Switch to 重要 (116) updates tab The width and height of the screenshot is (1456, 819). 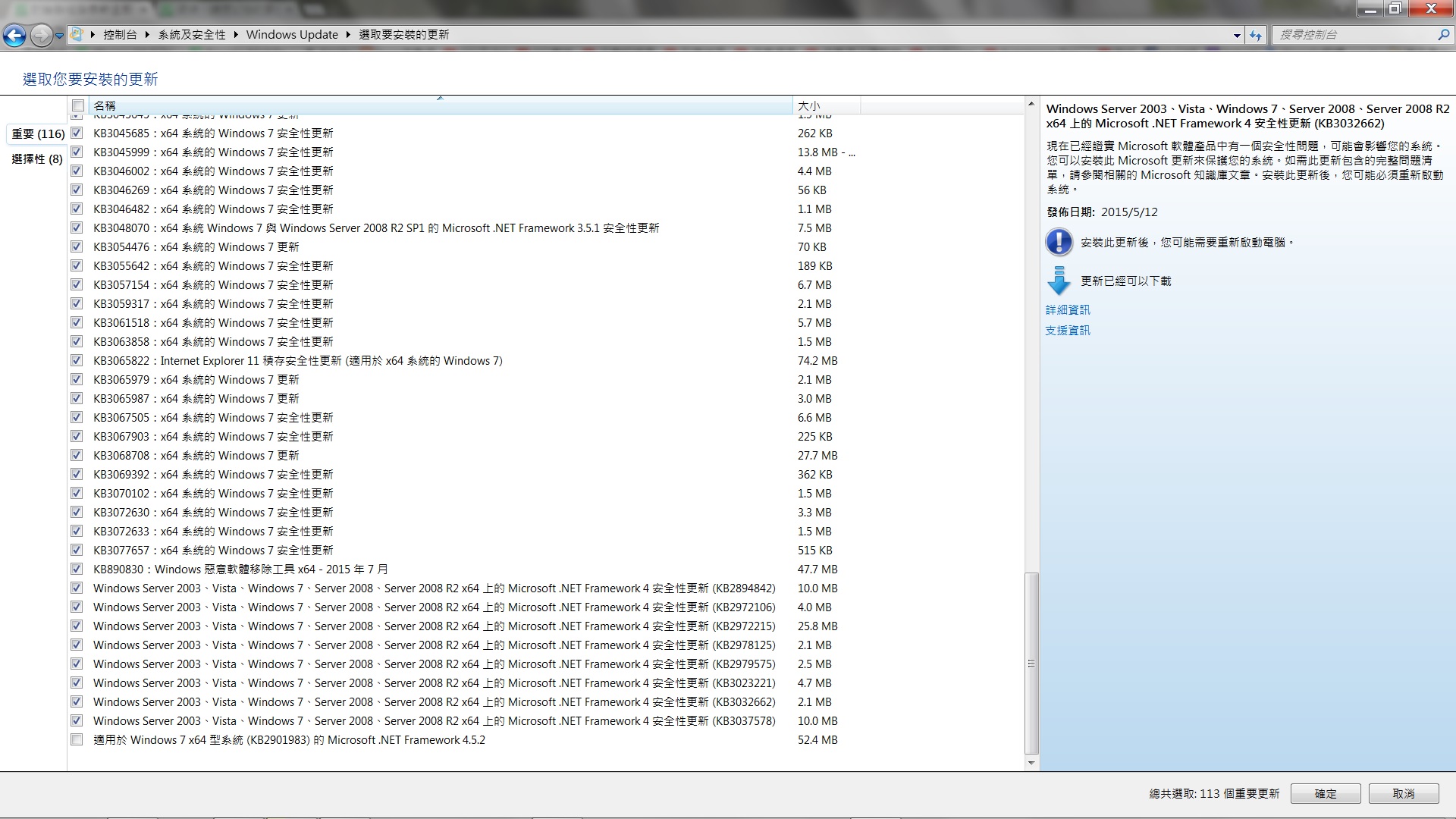click(38, 134)
